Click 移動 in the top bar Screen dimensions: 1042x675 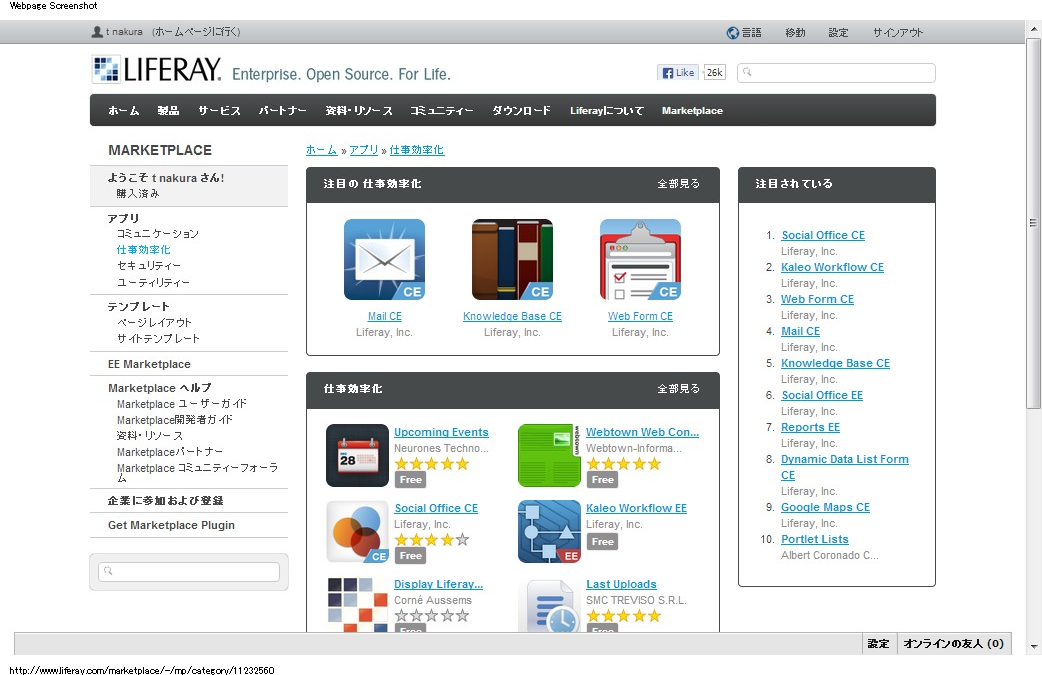pos(795,33)
